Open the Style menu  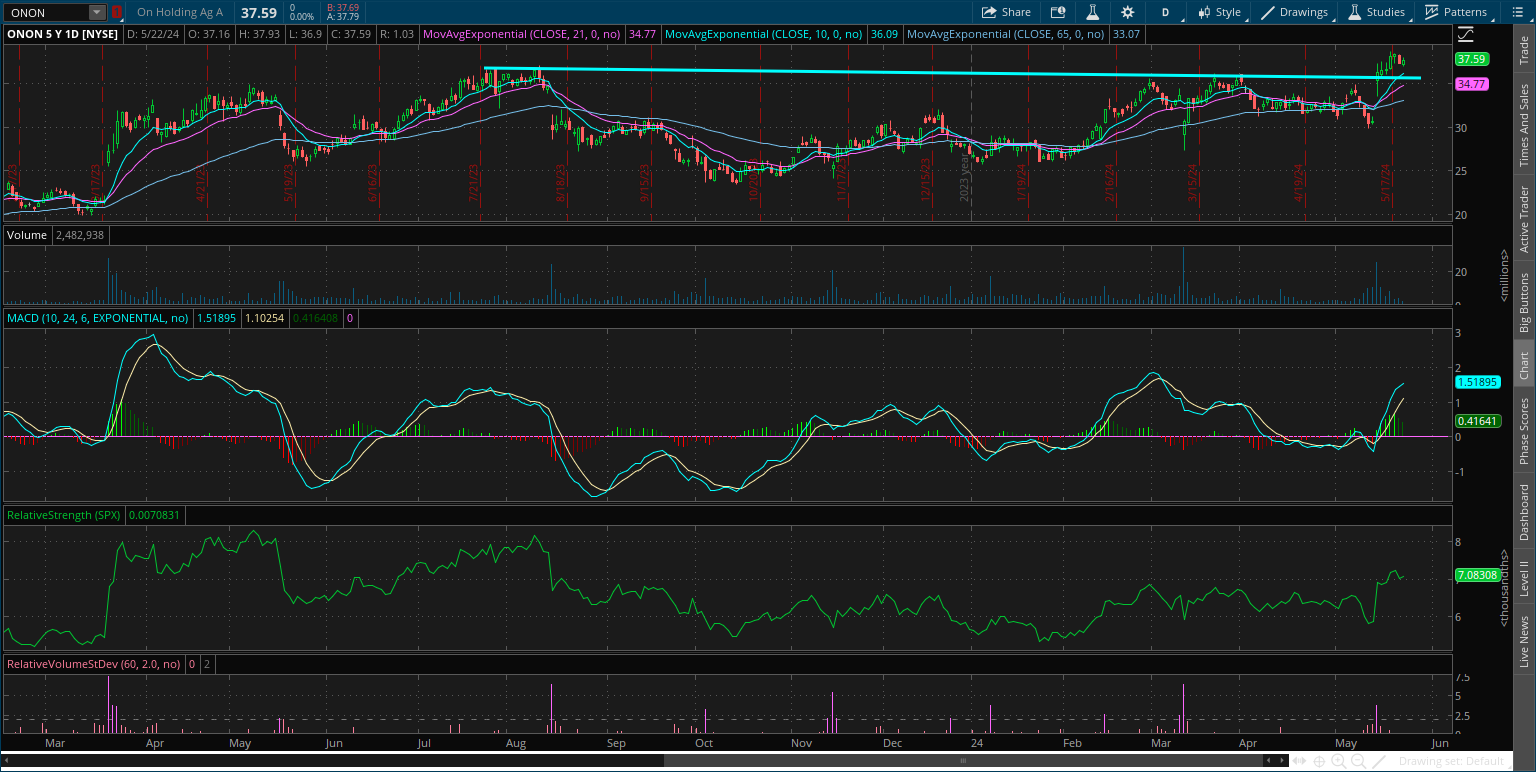[x=1219, y=12]
